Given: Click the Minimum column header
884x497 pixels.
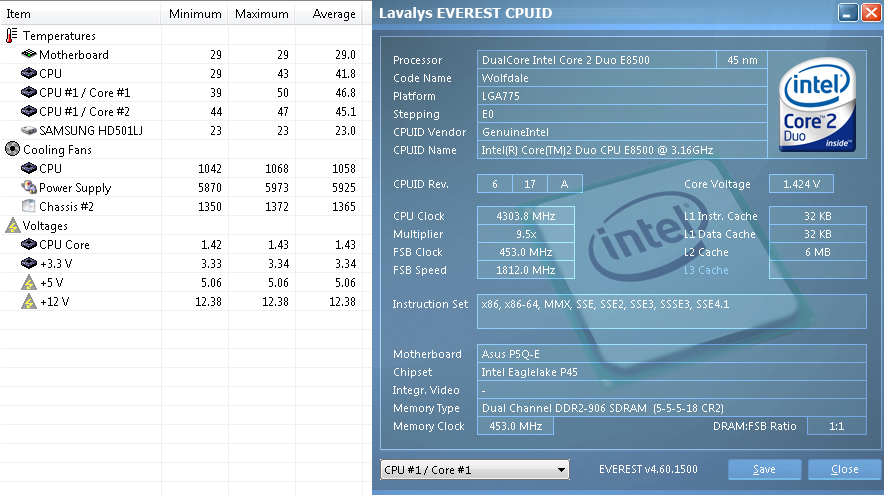Looking at the screenshot, I should (x=195, y=14).
